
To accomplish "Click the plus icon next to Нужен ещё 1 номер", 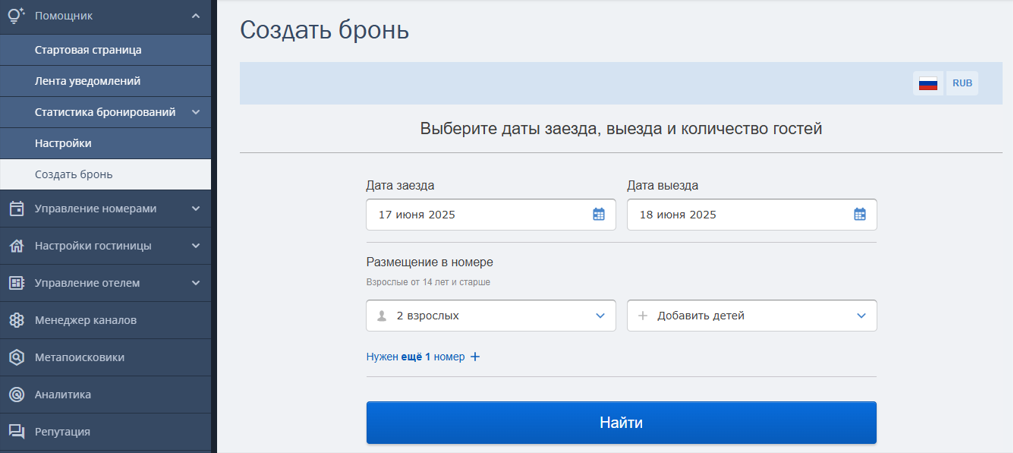I will tap(475, 357).
